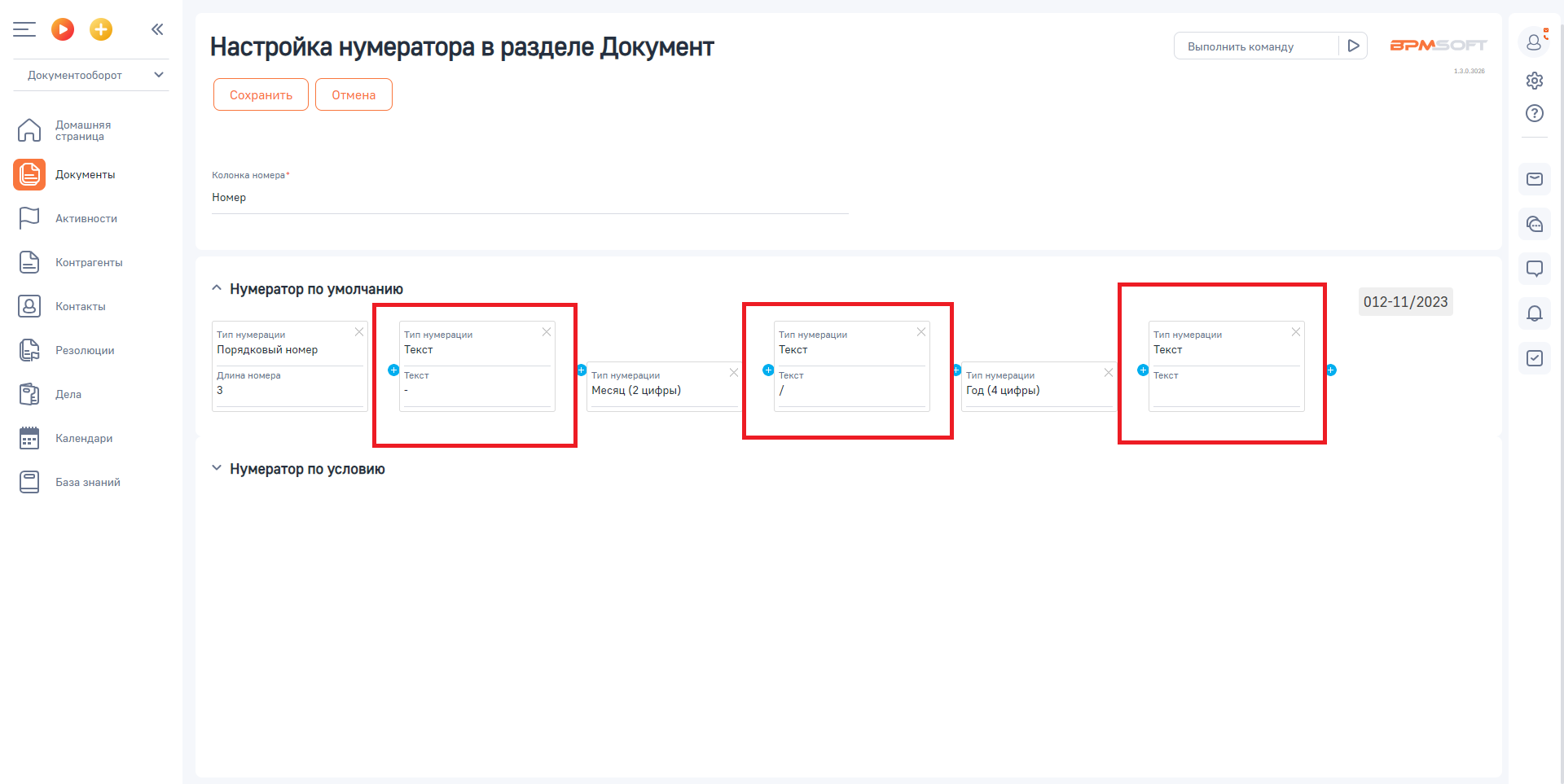The image size is (1564, 784).
Task: Click the Сохранить button
Action: click(x=261, y=94)
